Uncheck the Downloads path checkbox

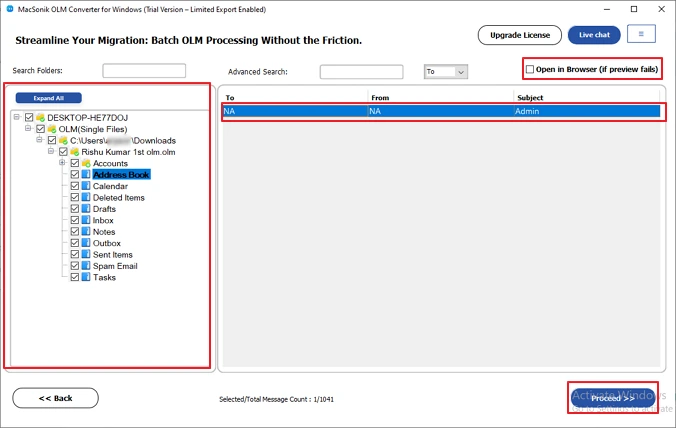pyautogui.click(x=52, y=140)
